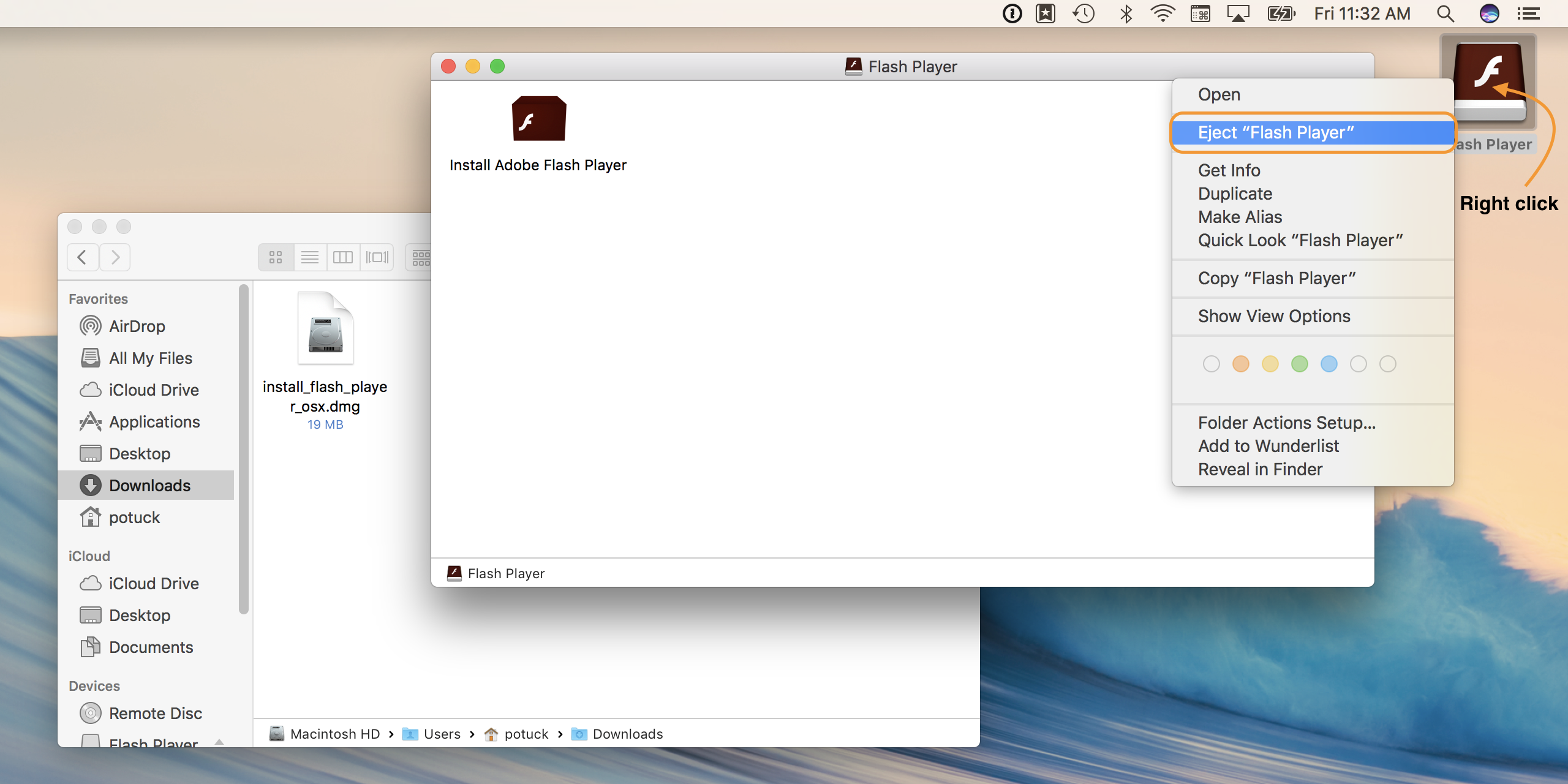The image size is (1568, 784).
Task: Open Spotlight search in menu bar
Action: coord(1445,13)
